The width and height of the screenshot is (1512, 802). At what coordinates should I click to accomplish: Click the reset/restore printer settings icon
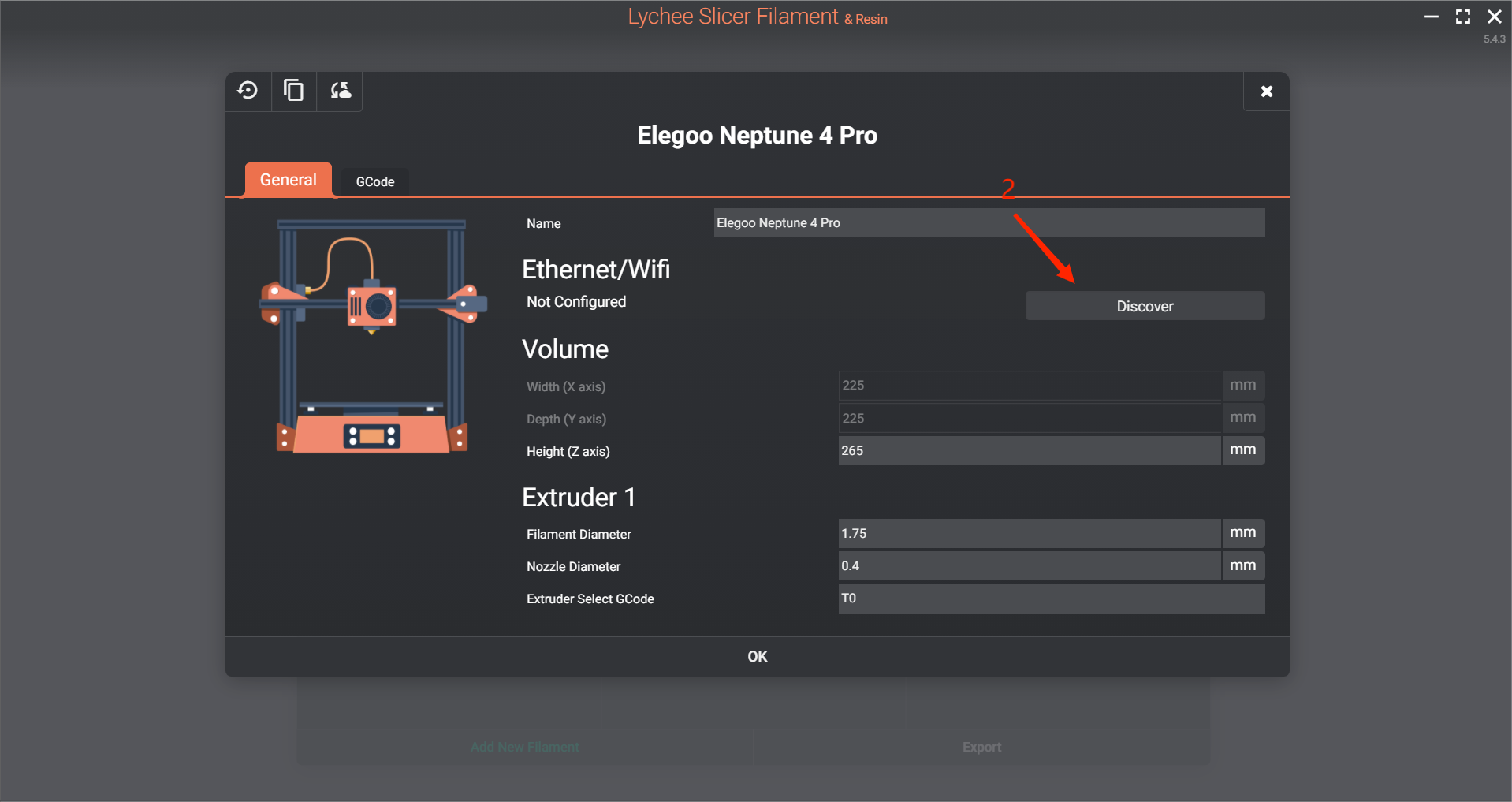coord(248,91)
